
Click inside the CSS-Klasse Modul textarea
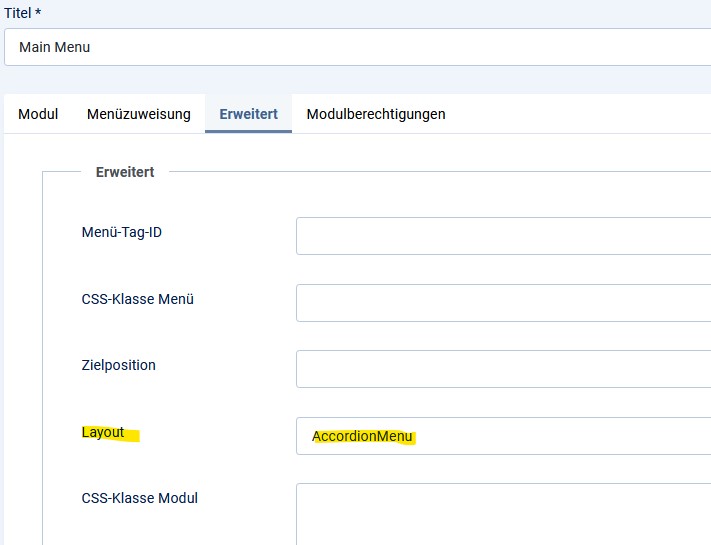click(x=503, y=514)
